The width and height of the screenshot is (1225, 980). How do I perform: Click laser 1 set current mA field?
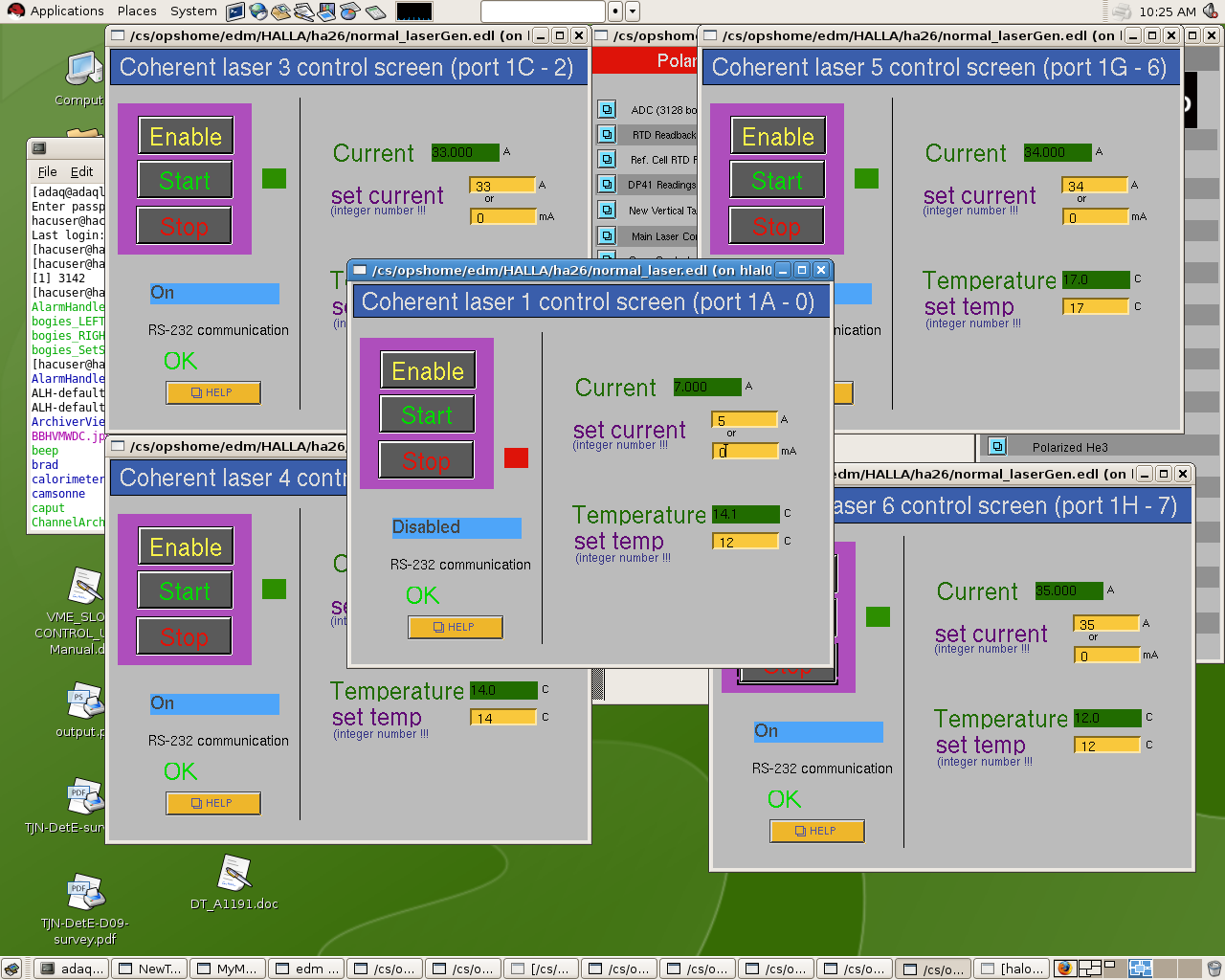click(x=745, y=451)
